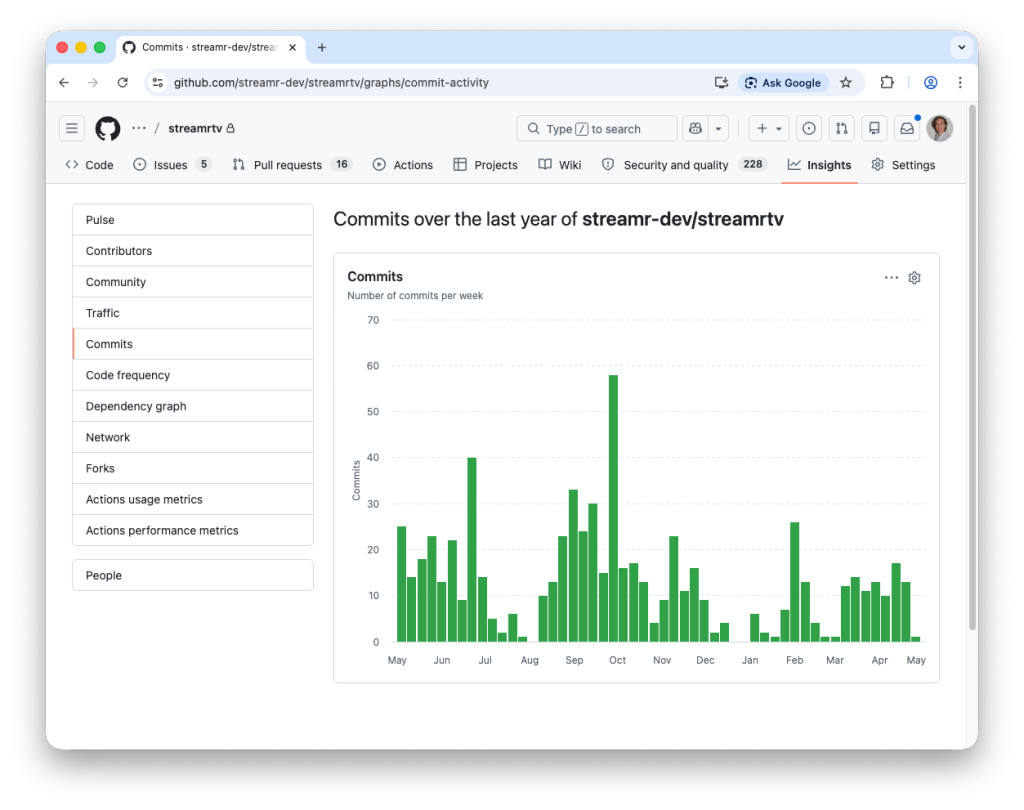1024x810 pixels.
Task: Focus the Type / to search field
Action: 596,129
